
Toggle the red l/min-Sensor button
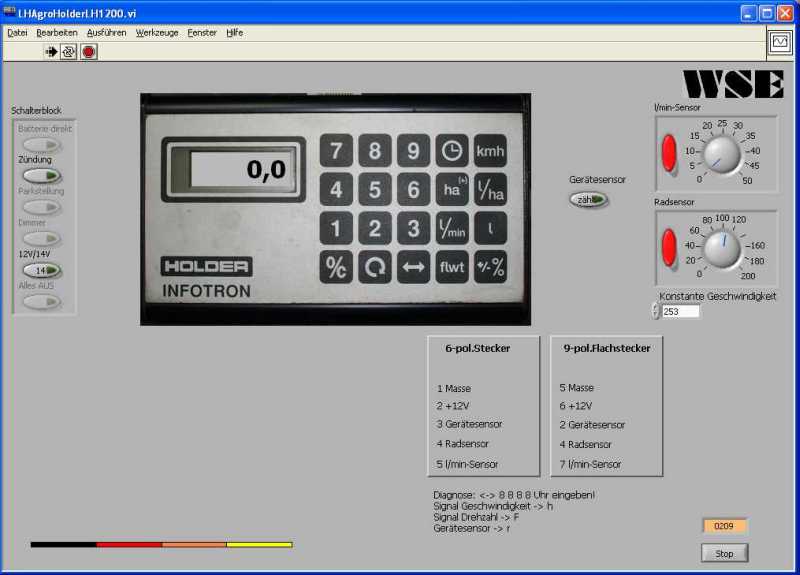click(669, 153)
